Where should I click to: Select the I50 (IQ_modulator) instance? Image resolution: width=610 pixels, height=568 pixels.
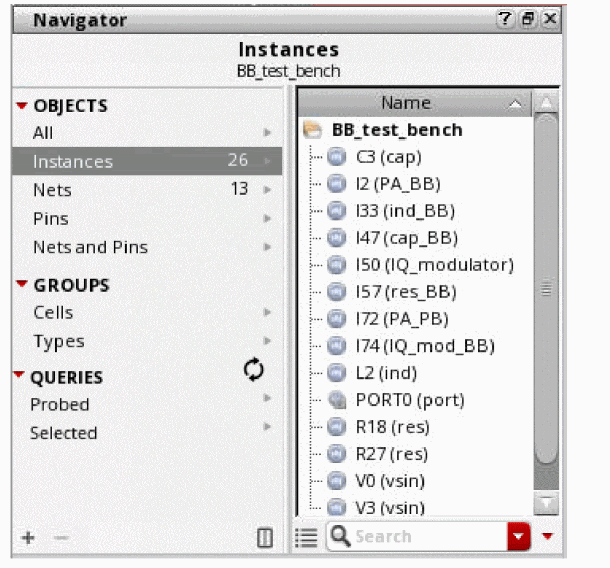click(x=434, y=265)
